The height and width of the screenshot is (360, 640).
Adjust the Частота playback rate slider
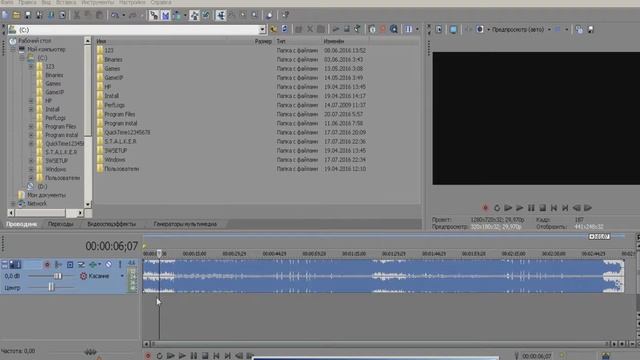pos(90,351)
